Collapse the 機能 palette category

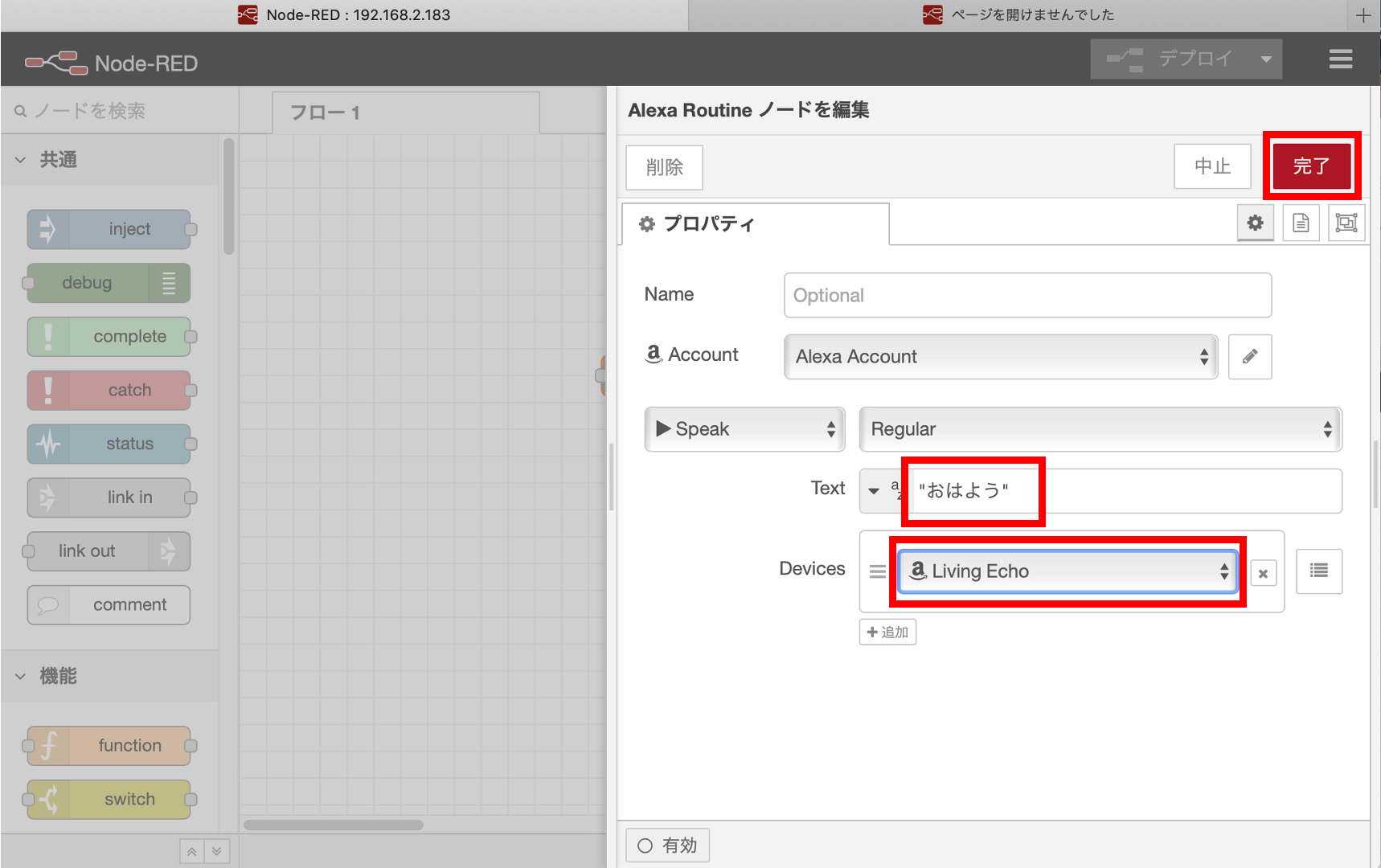click(x=109, y=676)
